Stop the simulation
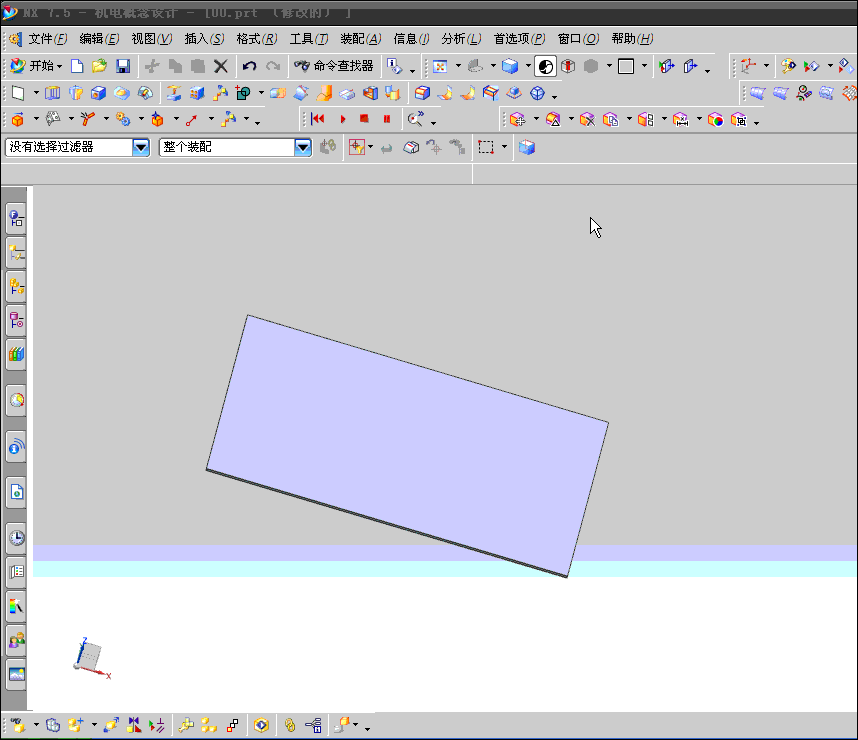This screenshot has width=858, height=740. pyautogui.click(x=364, y=119)
